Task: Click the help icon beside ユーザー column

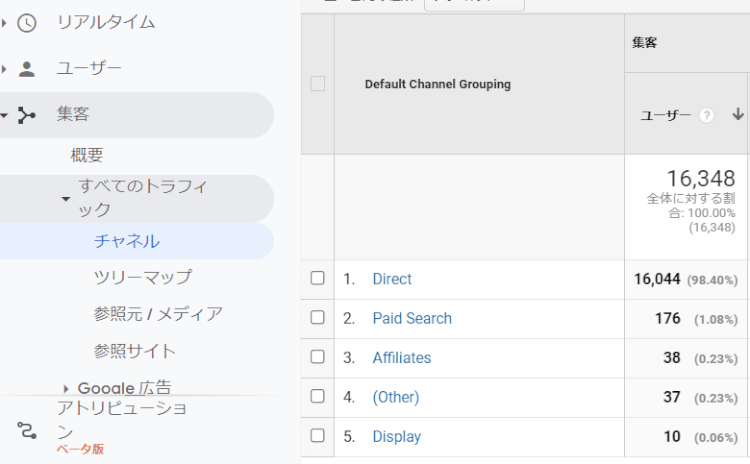Action: [706, 115]
